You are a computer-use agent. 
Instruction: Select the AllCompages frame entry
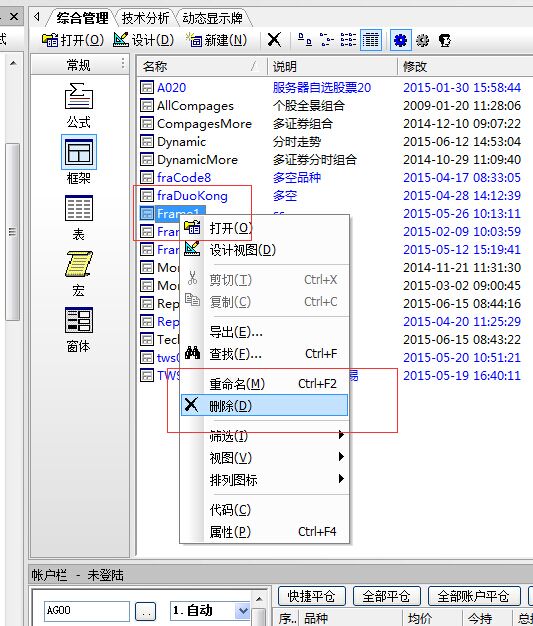coord(195,105)
